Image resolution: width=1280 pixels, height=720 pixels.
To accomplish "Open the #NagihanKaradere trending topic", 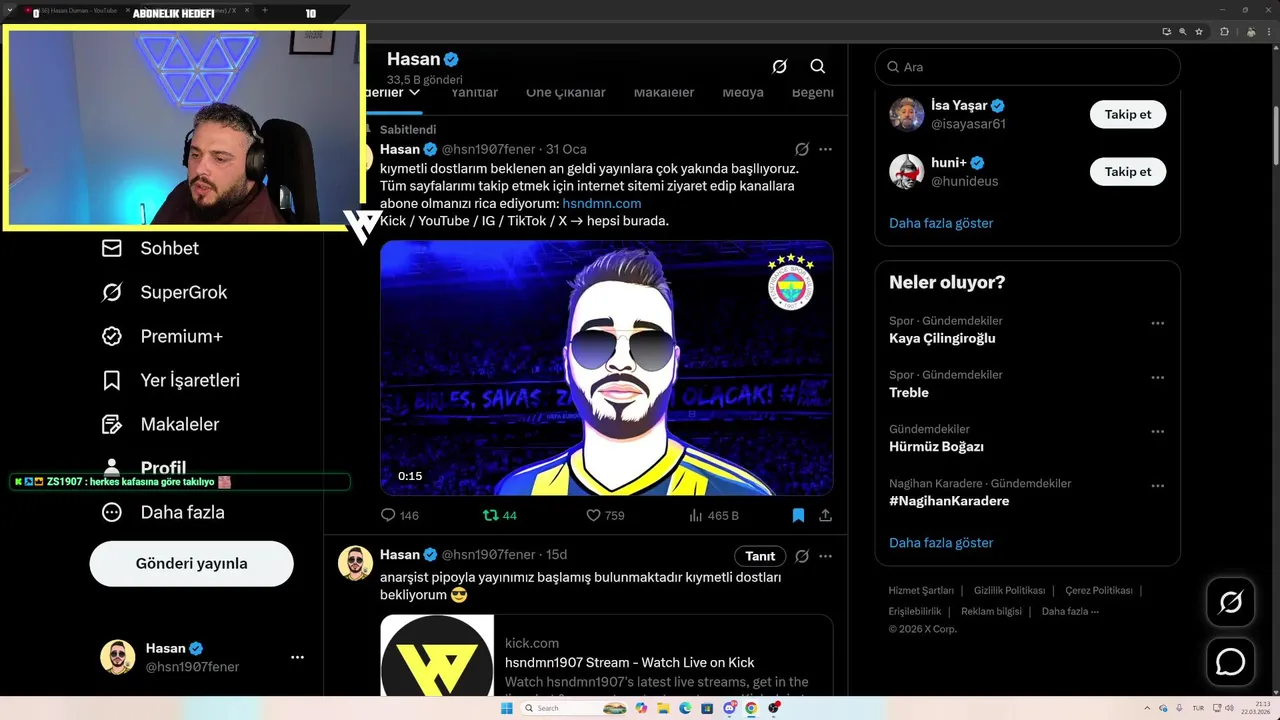I will point(949,500).
